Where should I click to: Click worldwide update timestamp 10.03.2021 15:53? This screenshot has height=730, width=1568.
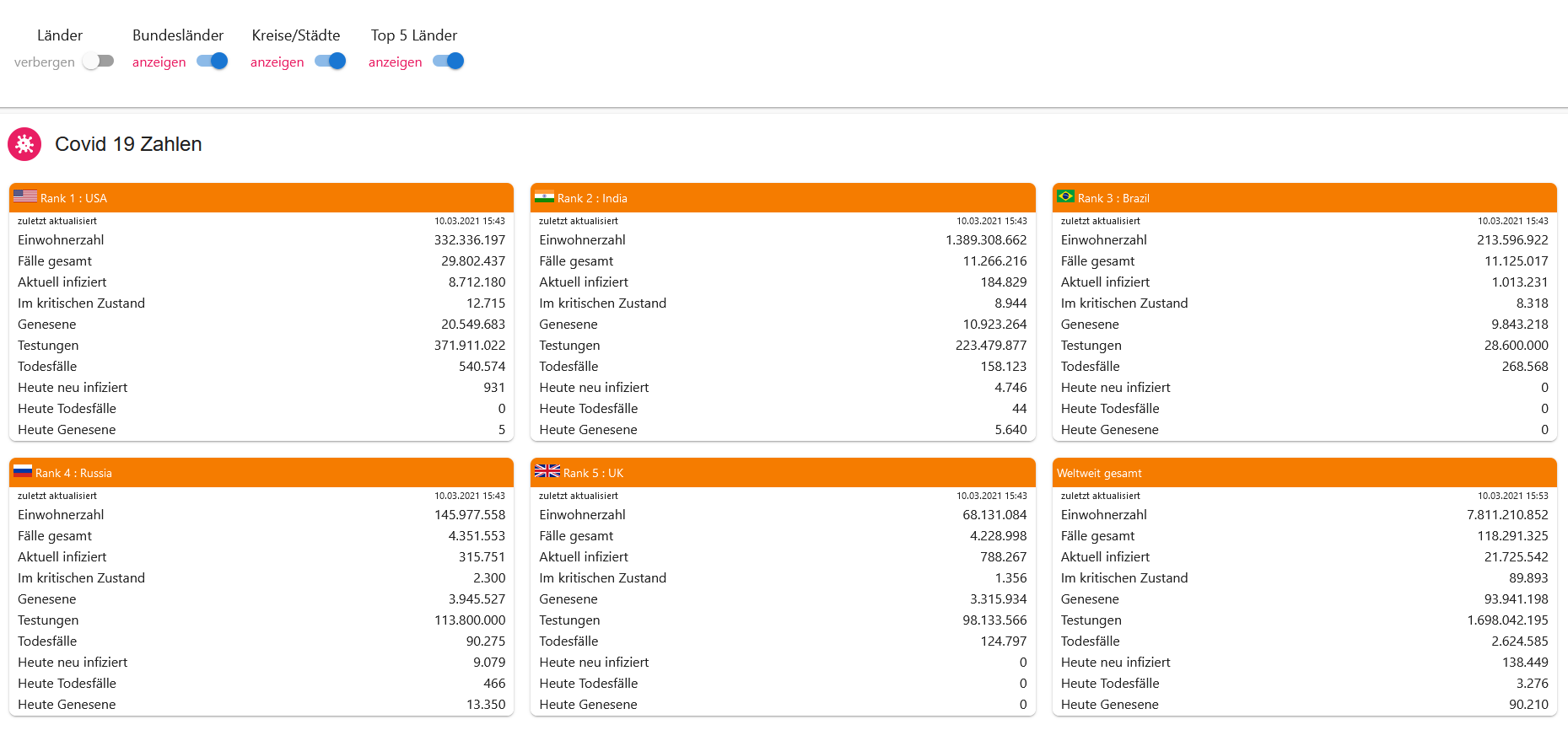[x=1513, y=496]
